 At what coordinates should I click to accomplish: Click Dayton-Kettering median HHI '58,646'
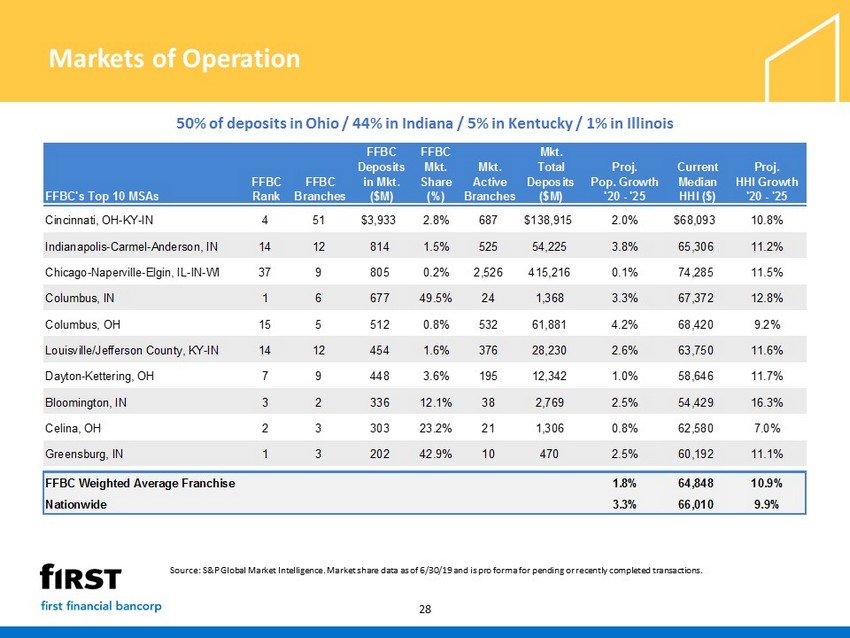[x=696, y=376]
